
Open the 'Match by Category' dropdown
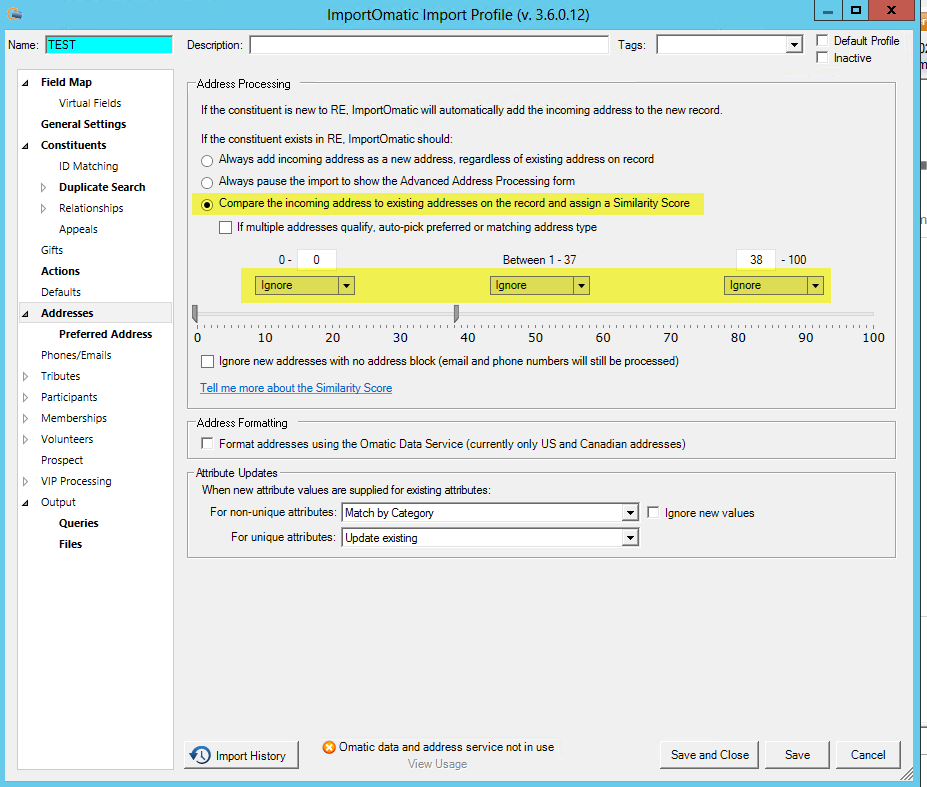(629, 513)
